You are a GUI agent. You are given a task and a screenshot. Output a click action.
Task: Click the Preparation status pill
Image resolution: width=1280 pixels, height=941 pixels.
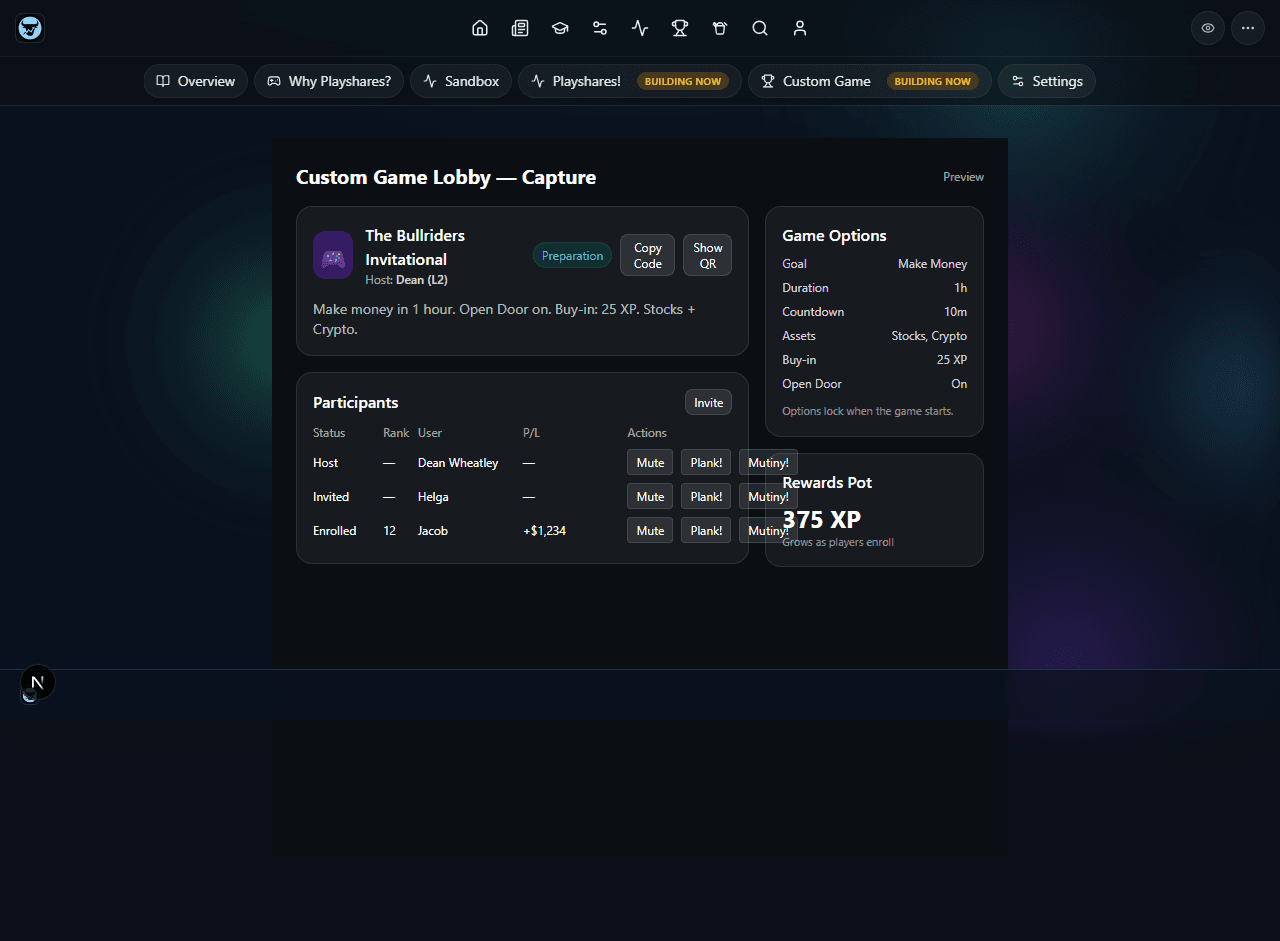coord(572,255)
